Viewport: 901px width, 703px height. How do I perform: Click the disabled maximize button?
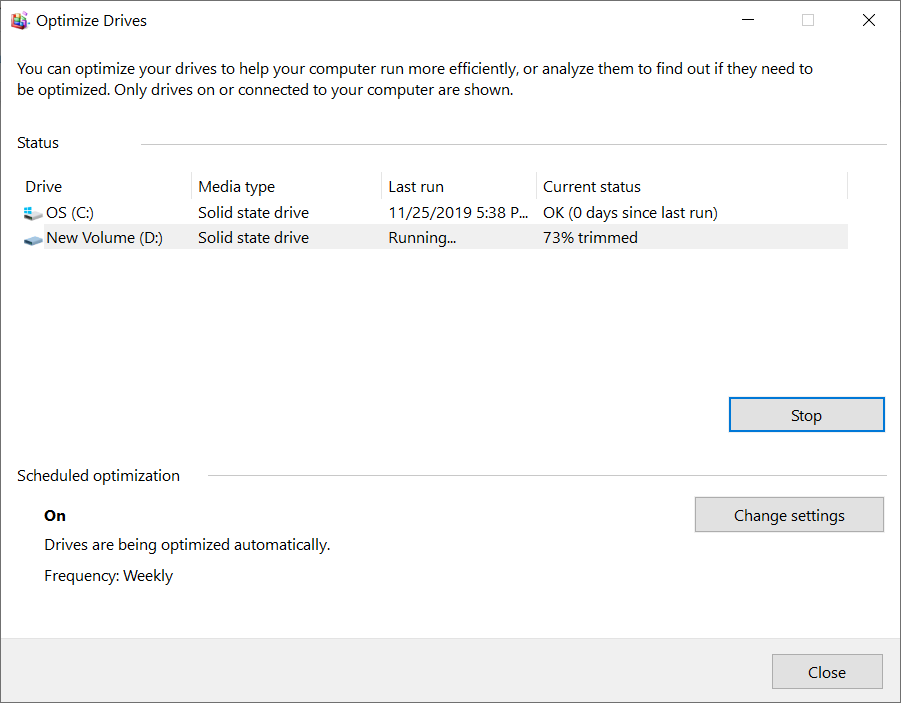pyautogui.click(x=808, y=20)
